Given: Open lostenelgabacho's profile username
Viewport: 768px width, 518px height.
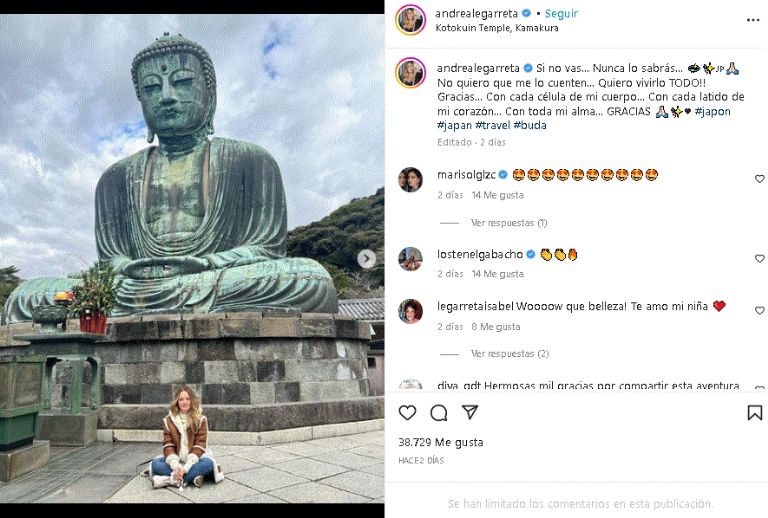Looking at the screenshot, I should pyautogui.click(x=479, y=254).
